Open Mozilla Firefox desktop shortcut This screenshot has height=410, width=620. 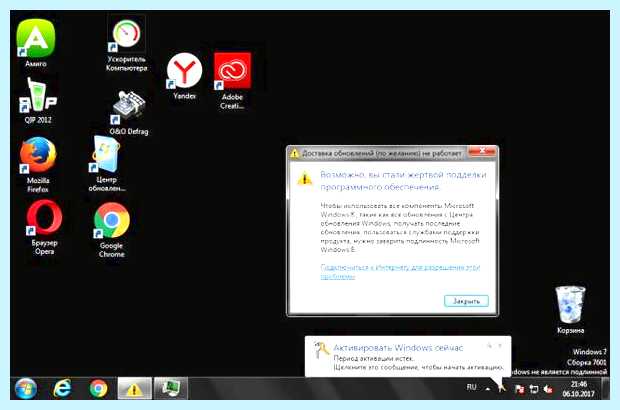coord(38,164)
